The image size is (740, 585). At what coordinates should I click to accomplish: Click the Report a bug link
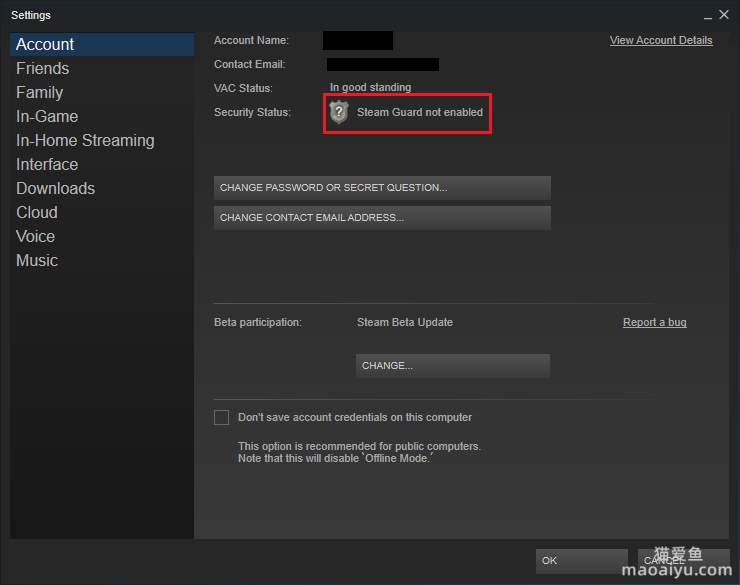(655, 322)
